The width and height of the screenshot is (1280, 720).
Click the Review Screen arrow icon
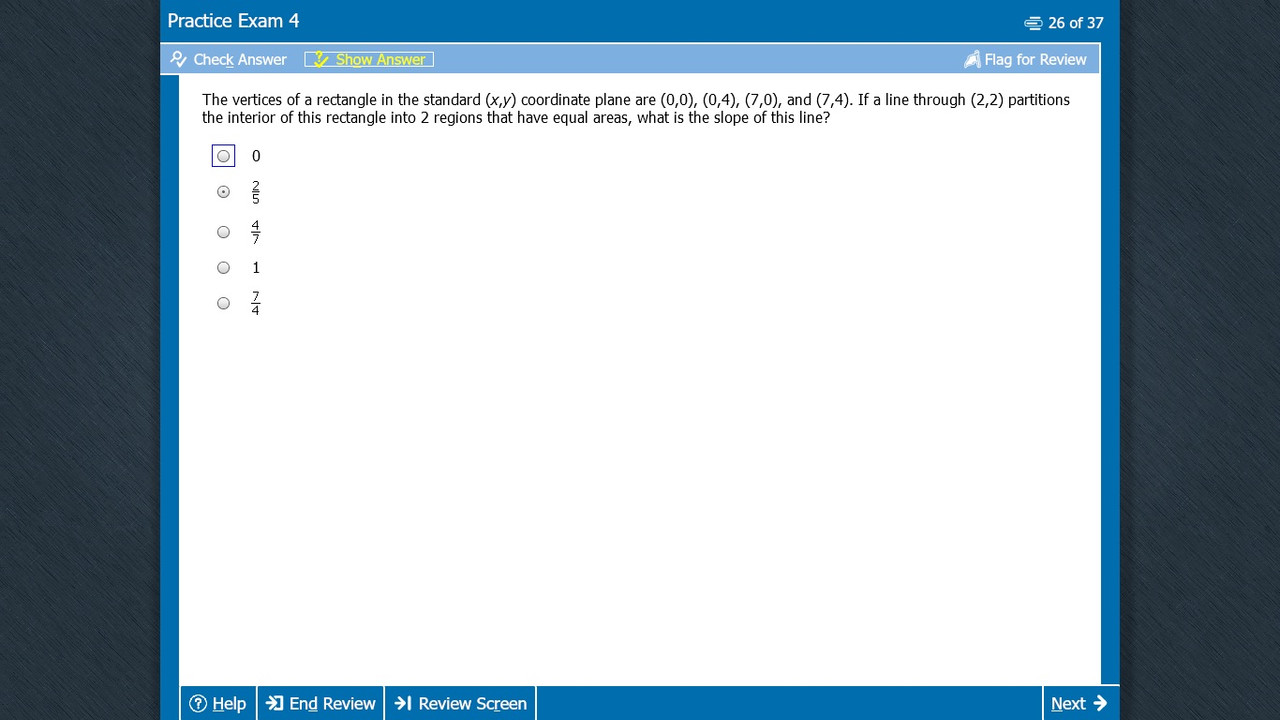(x=403, y=703)
